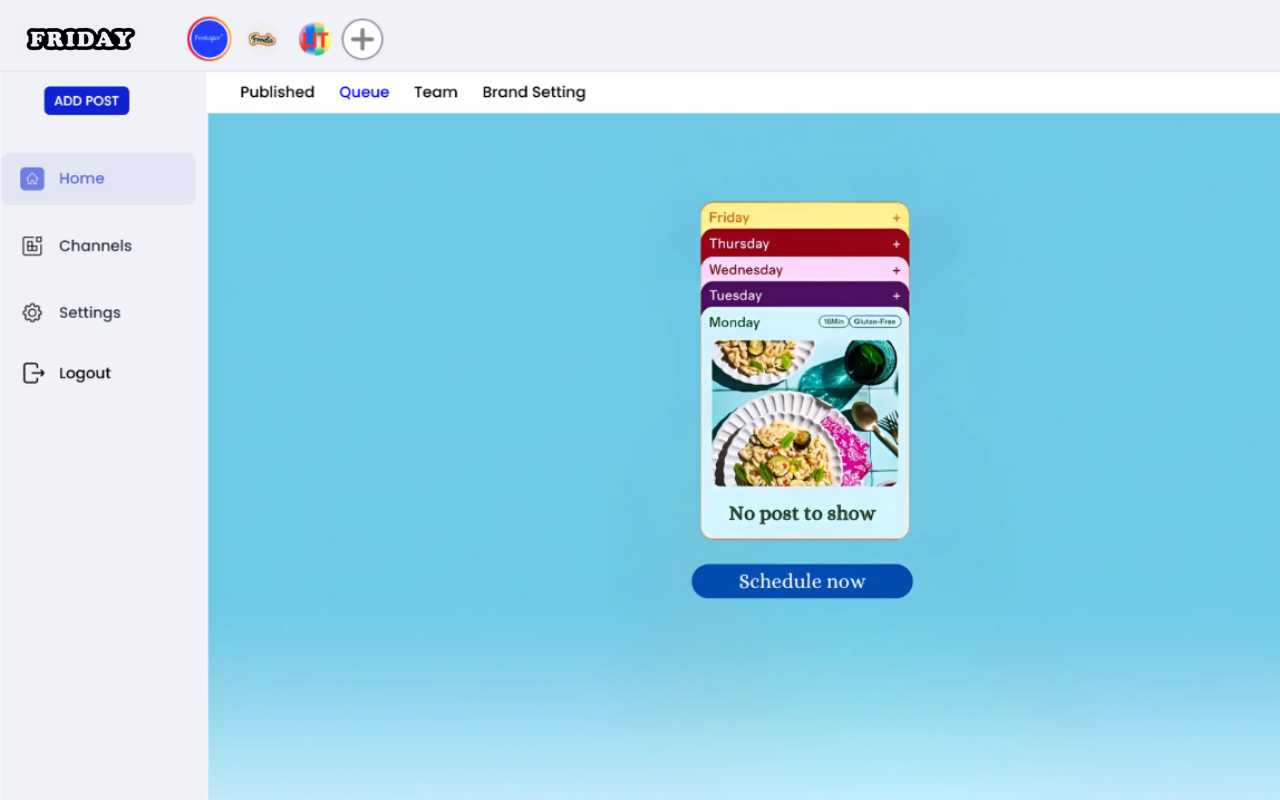The height and width of the screenshot is (800, 1280).
Task: Expand the Friday card with its plus
Action: pos(896,218)
